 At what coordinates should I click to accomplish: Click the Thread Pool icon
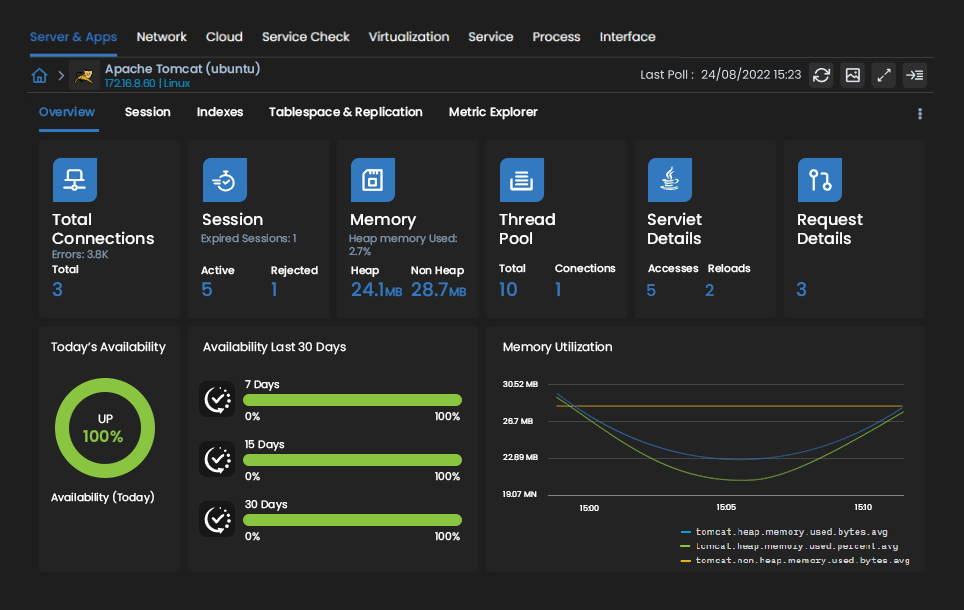point(522,180)
